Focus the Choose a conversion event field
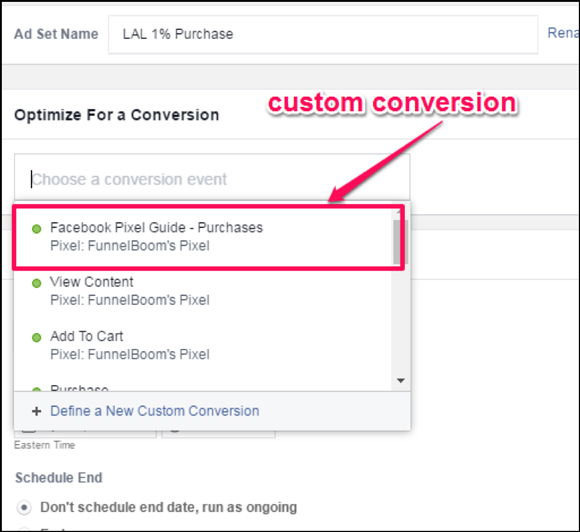Image resolution: width=580 pixels, height=532 pixels. click(x=212, y=178)
